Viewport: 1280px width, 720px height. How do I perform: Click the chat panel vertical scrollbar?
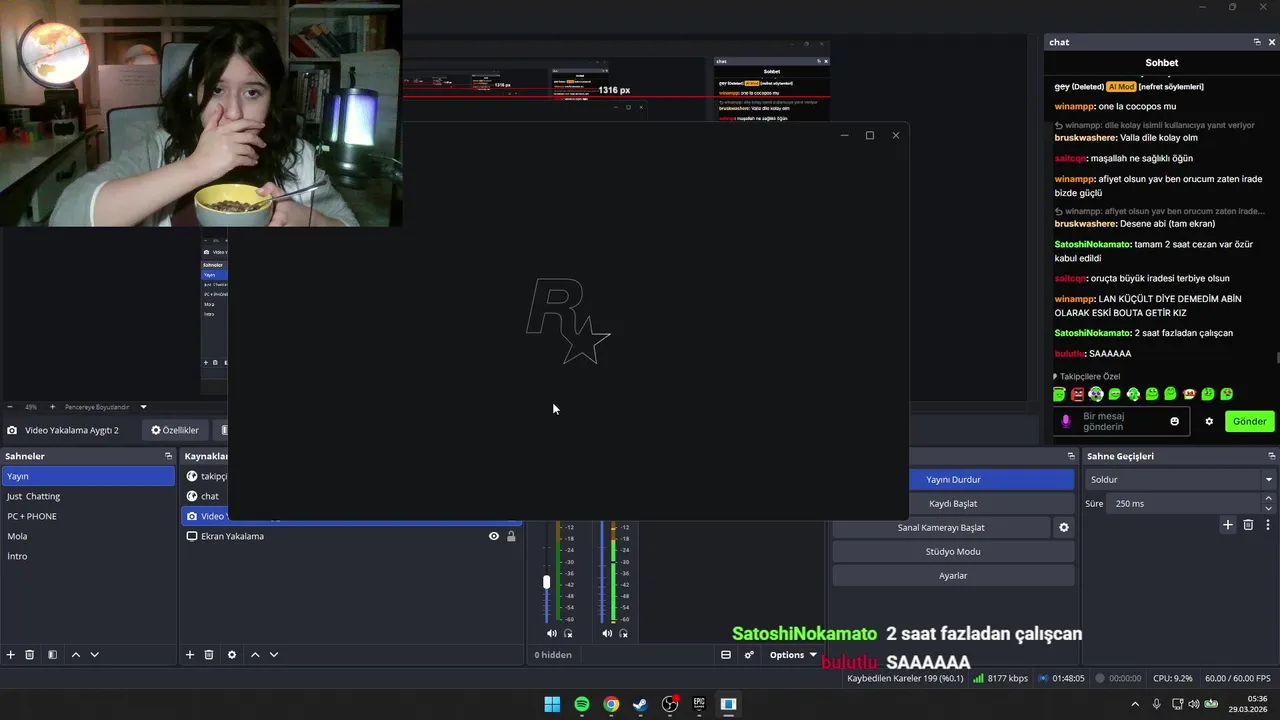click(1277, 357)
